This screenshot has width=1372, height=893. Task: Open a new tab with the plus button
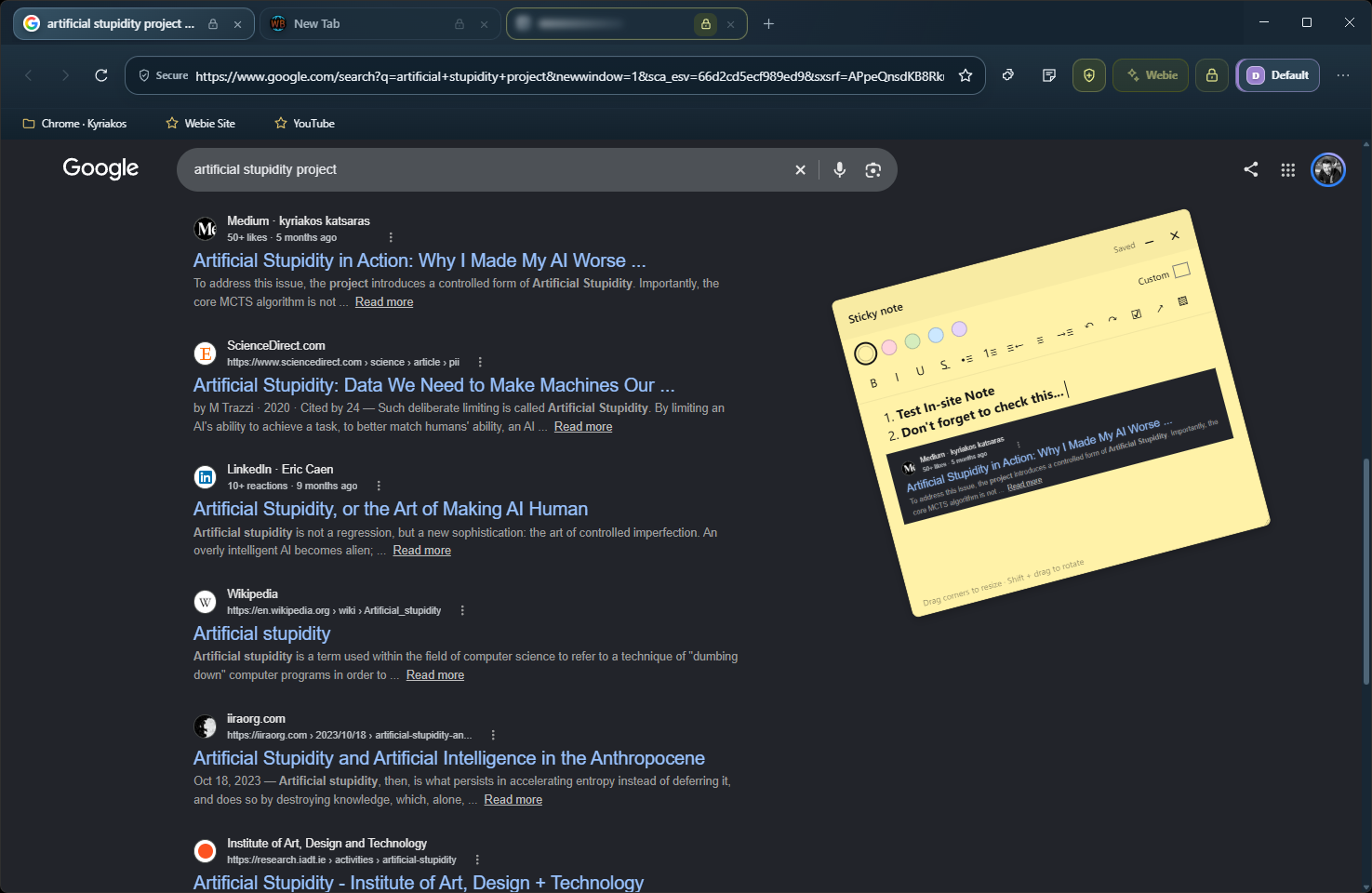[x=768, y=24]
